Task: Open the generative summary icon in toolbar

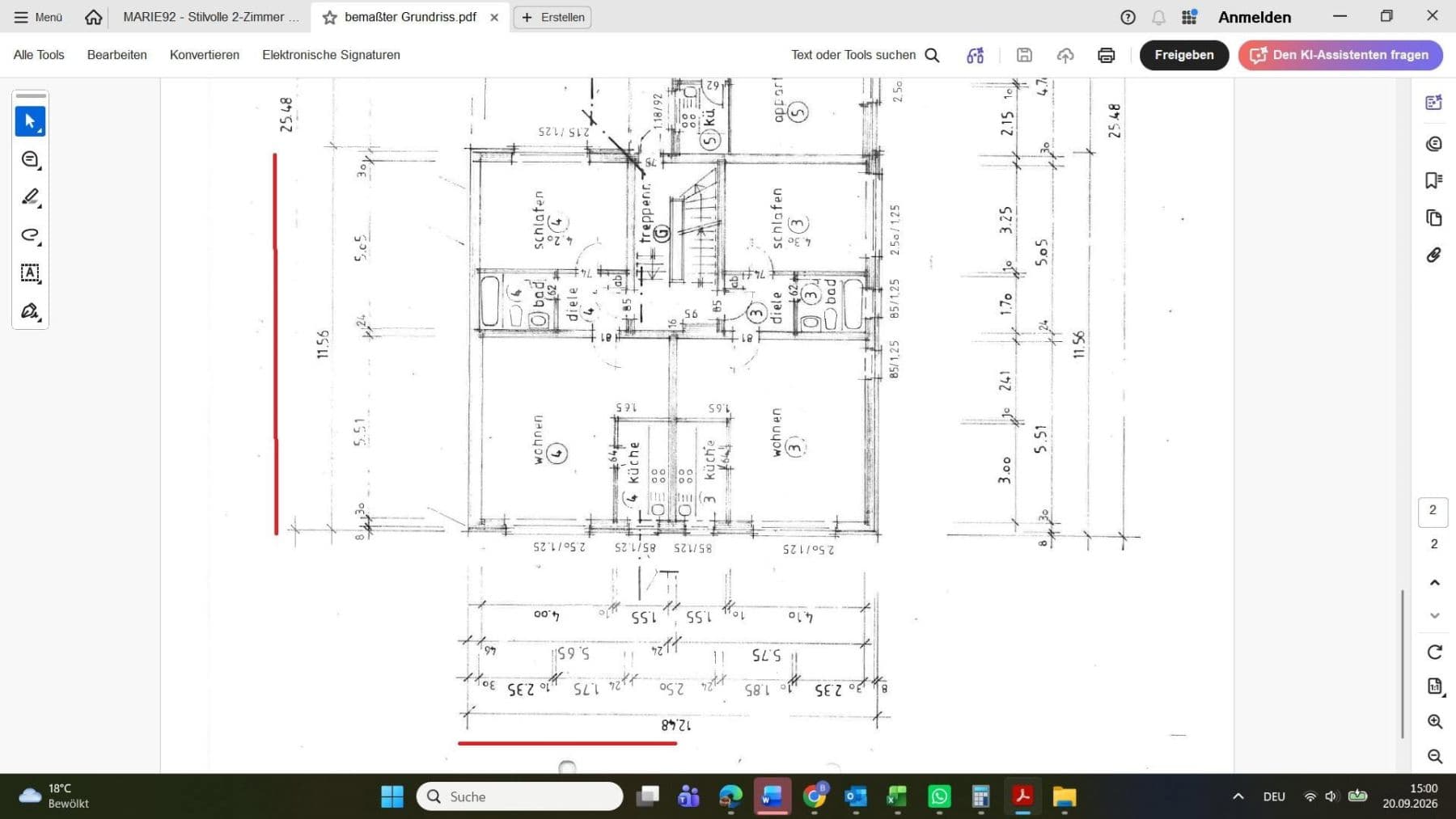Action: click(x=976, y=55)
